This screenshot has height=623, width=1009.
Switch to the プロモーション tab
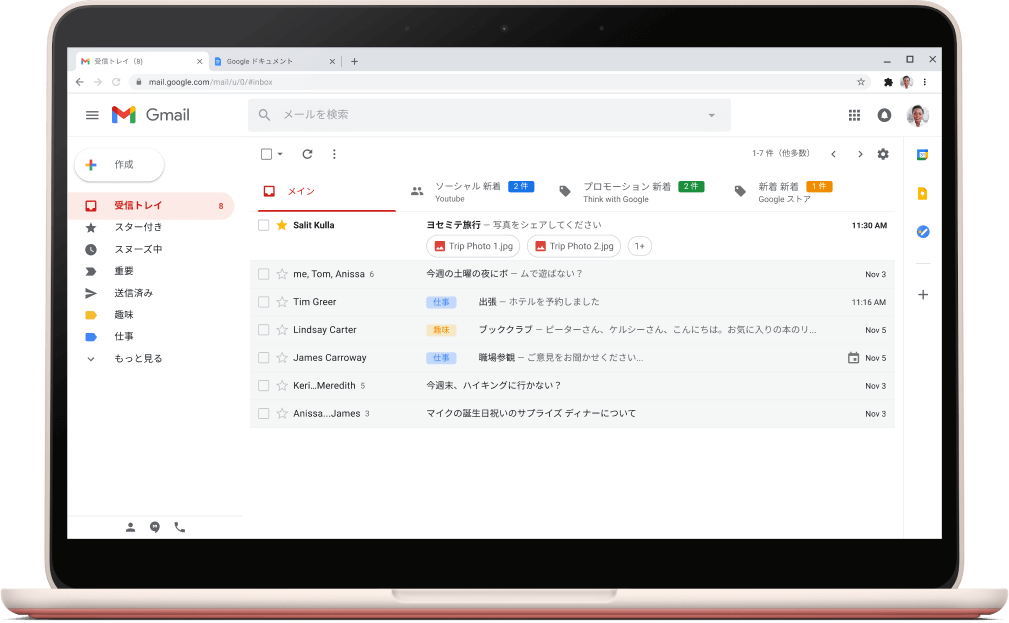tap(627, 191)
